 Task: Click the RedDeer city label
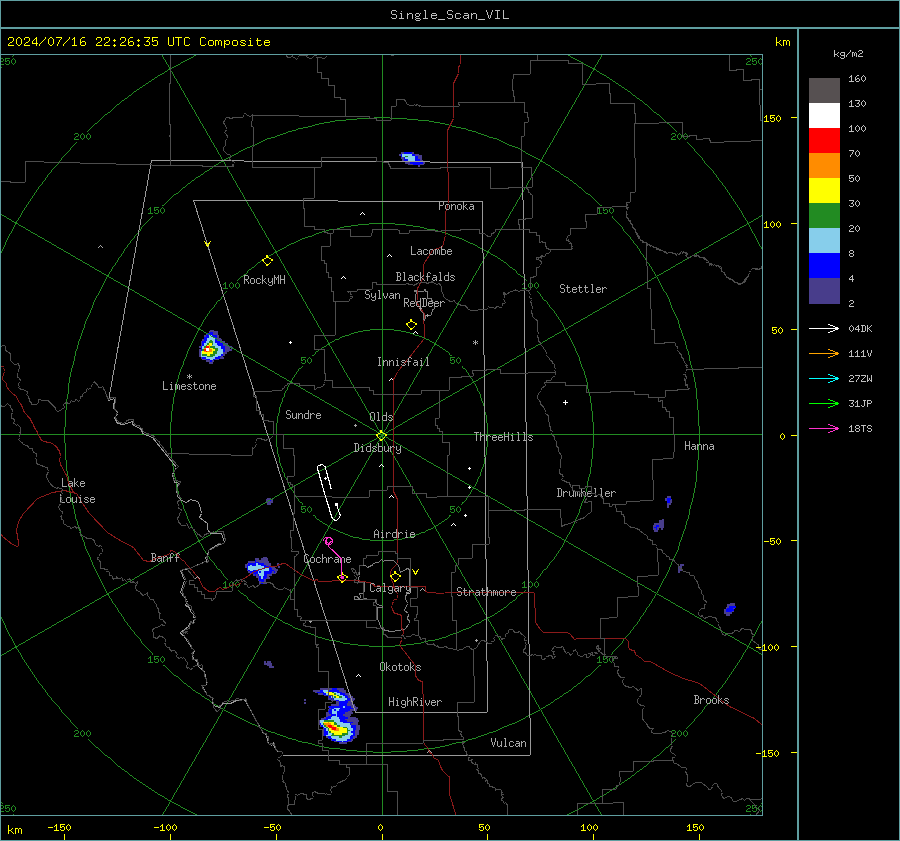click(x=424, y=303)
